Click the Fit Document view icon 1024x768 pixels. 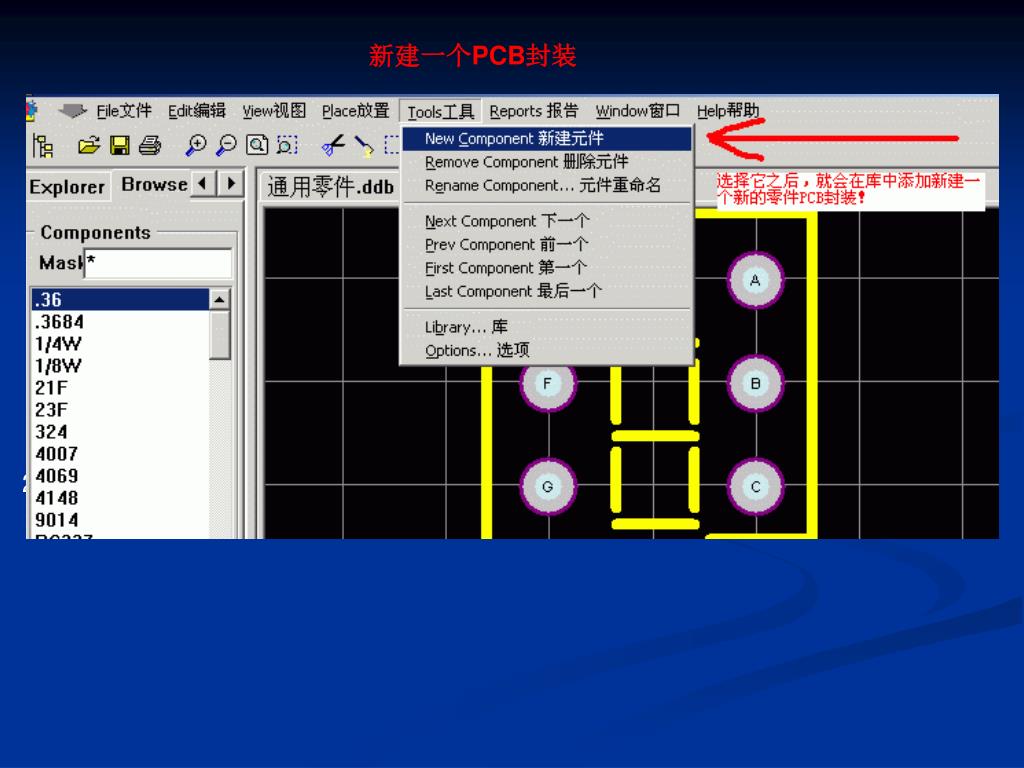257,145
